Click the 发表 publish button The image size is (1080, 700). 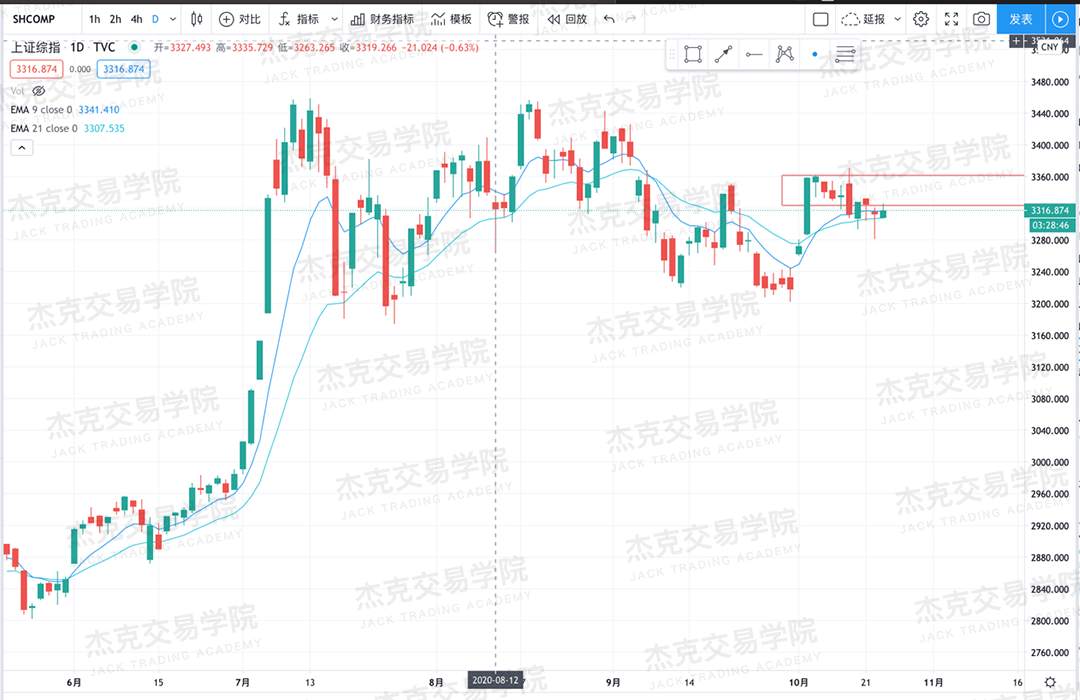(x=1021, y=19)
